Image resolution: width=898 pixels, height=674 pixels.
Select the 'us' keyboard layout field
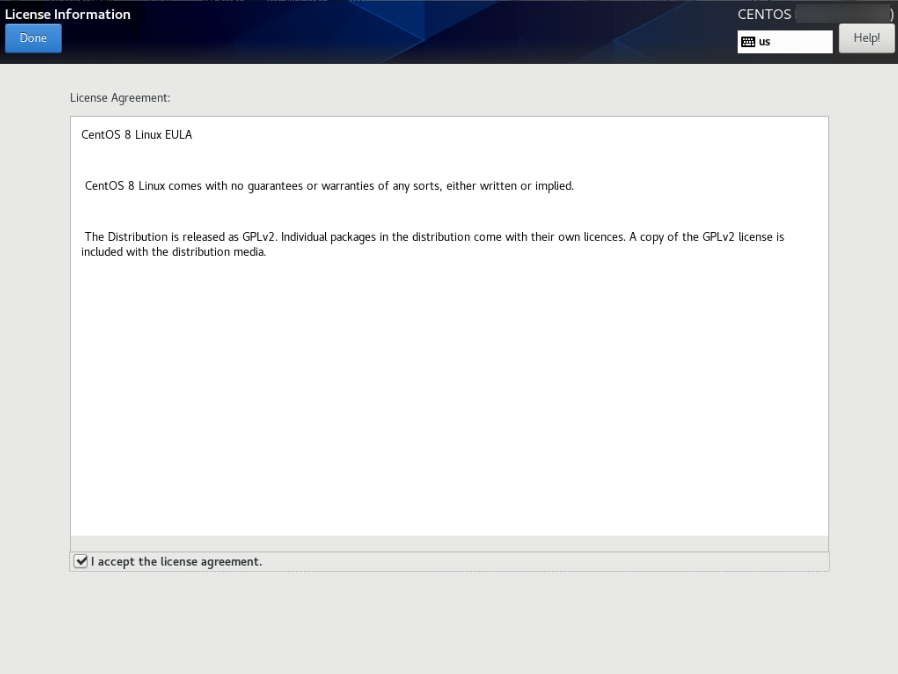[x=785, y=42]
